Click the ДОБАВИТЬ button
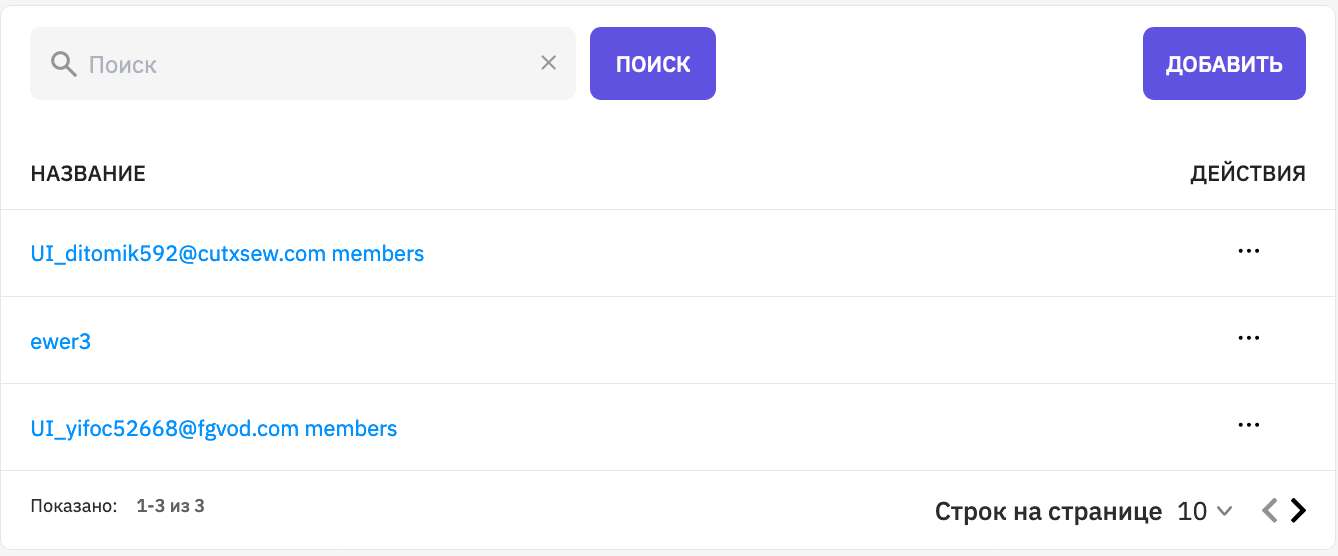The height and width of the screenshot is (556, 1338). pyautogui.click(x=1224, y=64)
